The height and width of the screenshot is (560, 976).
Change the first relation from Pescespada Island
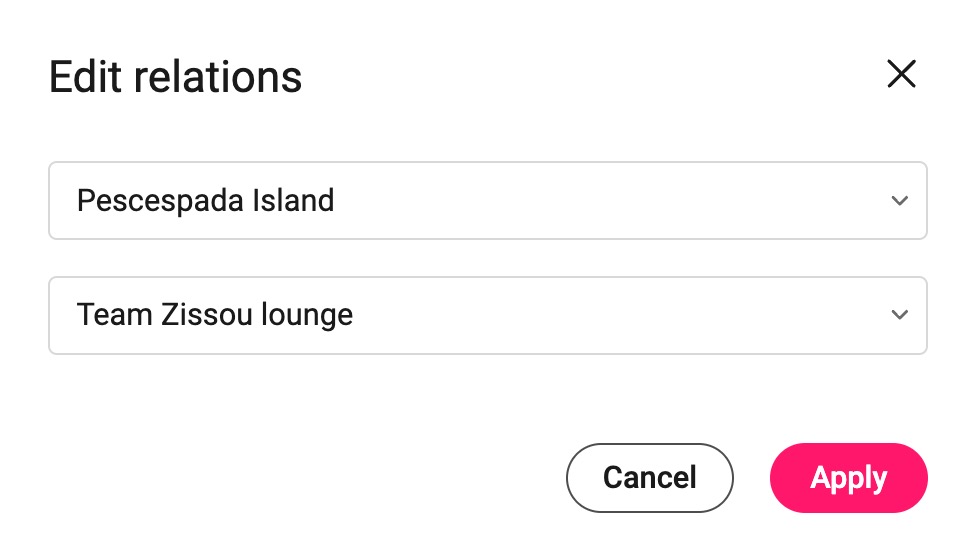(488, 200)
